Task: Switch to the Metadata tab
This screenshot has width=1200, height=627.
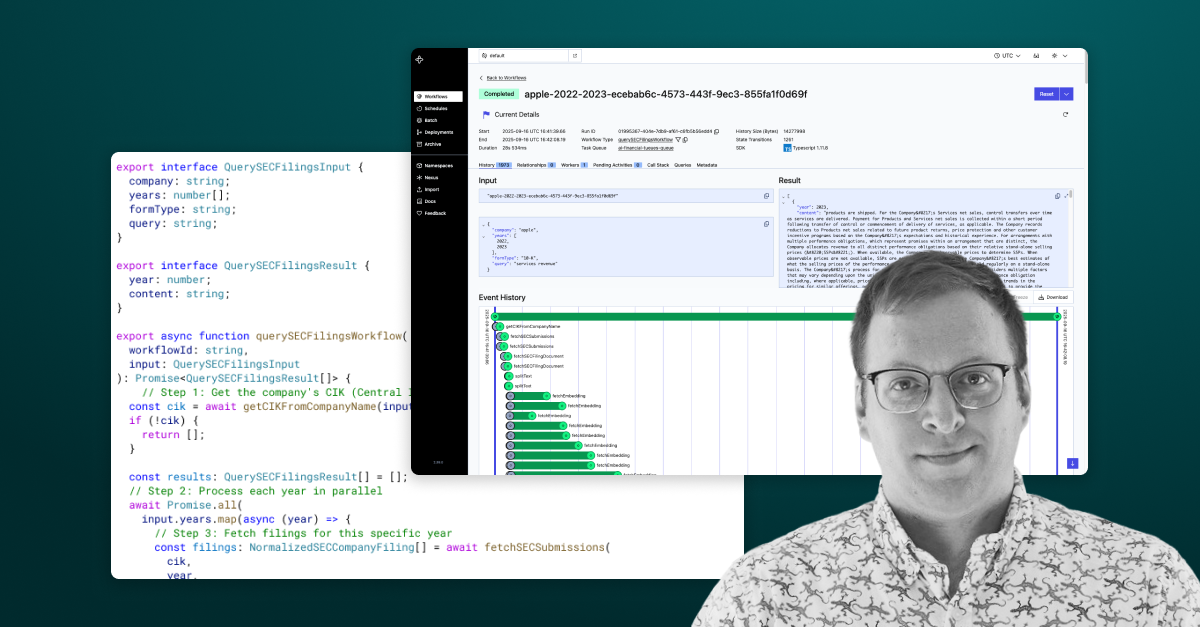Action: (x=706, y=165)
